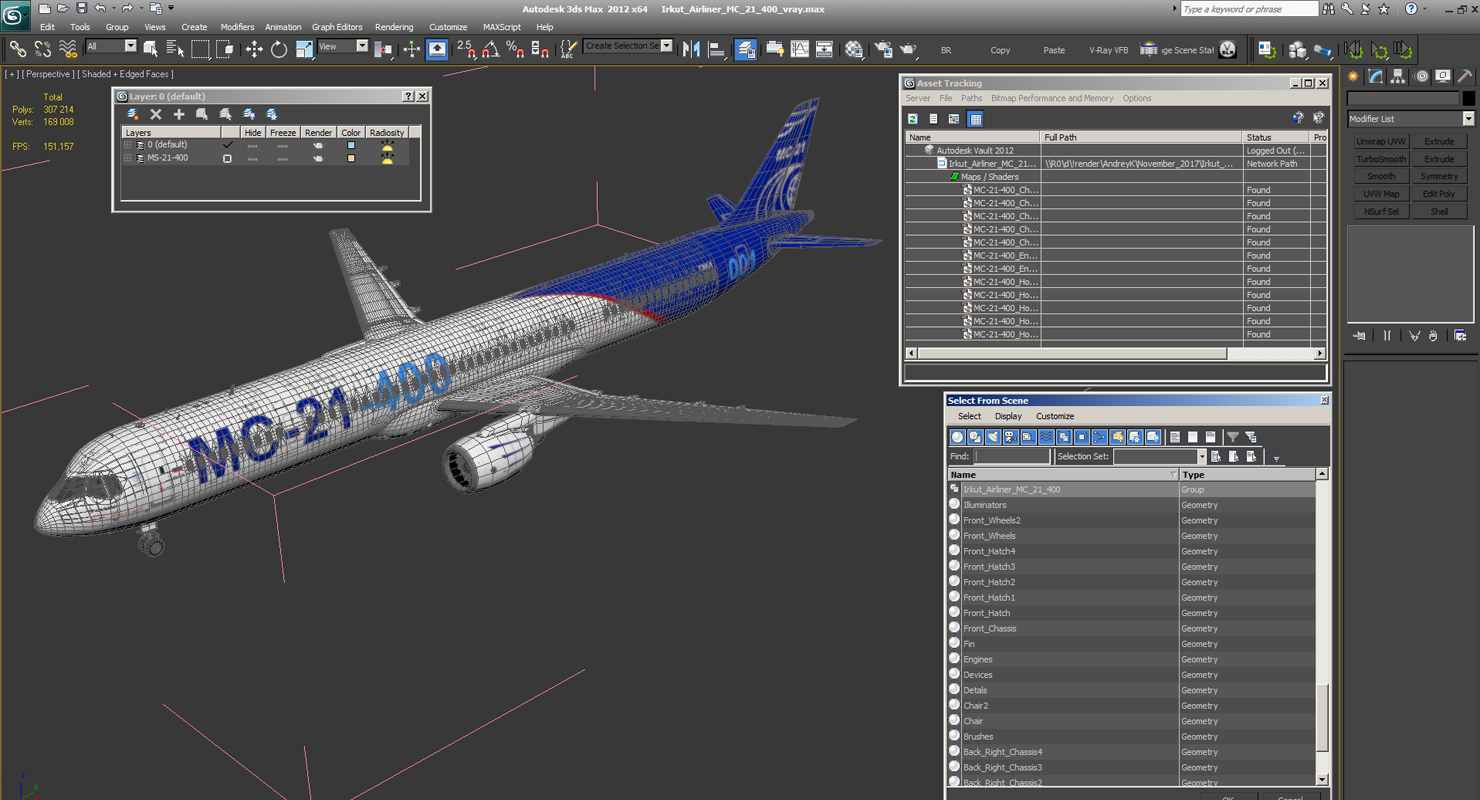Click the Undo arrow icon
The image size is (1480, 800).
click(100, 8)
